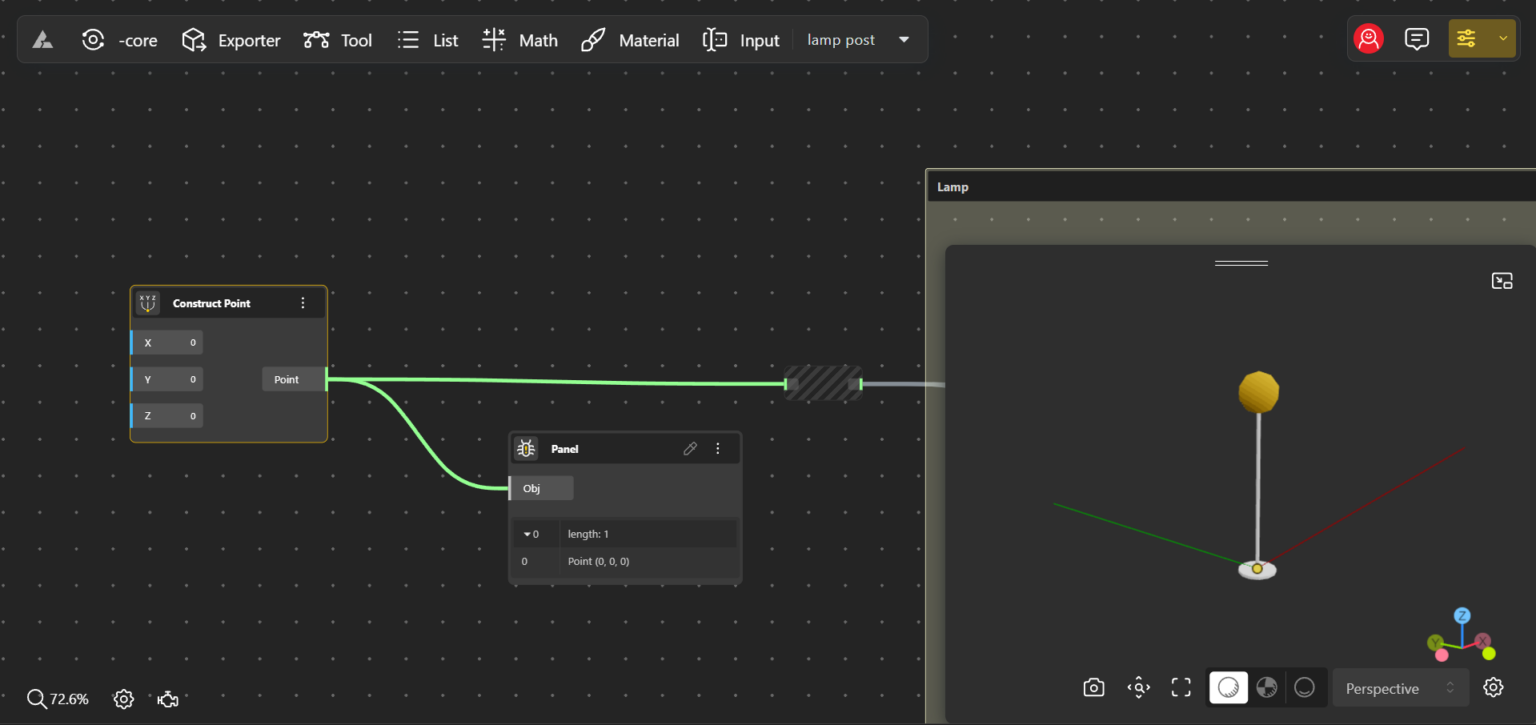Click the edit pencil on Panel node
This screenshot has width=1536, height=725.
pyautogui.click(x=690, y=449)
